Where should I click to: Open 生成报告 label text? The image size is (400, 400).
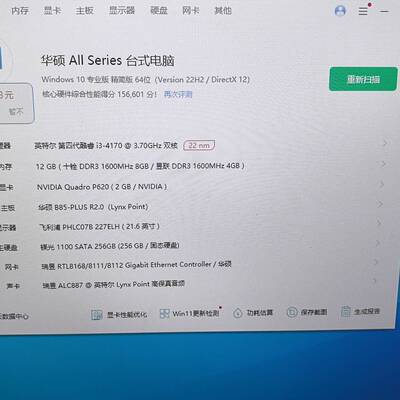pyautogui.click(x=367, y=311)
